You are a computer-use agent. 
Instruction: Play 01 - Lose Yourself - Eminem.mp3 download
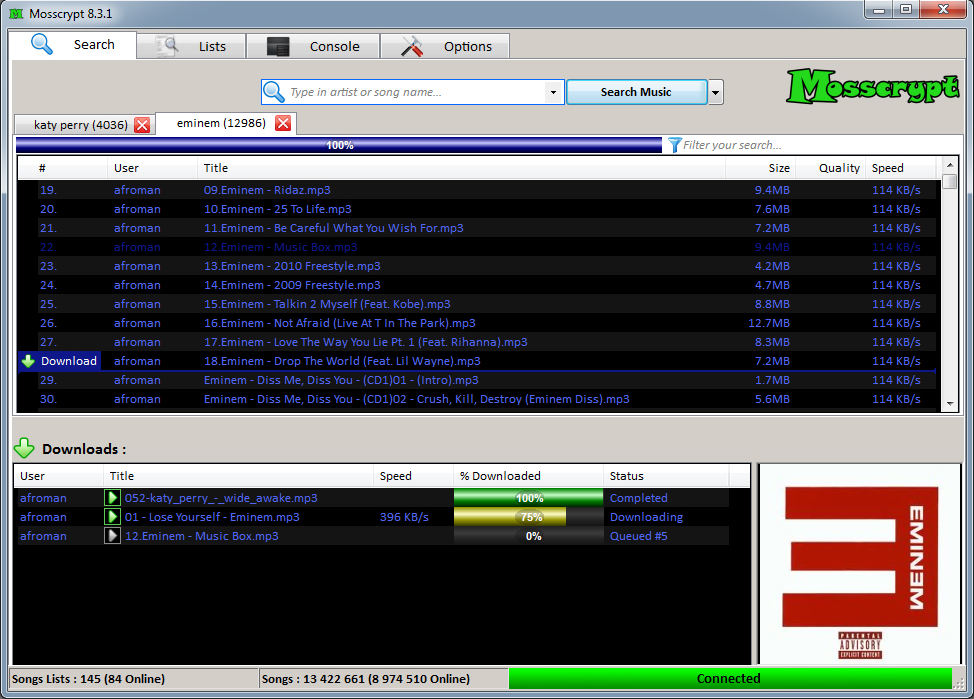[x=112, y=517]
